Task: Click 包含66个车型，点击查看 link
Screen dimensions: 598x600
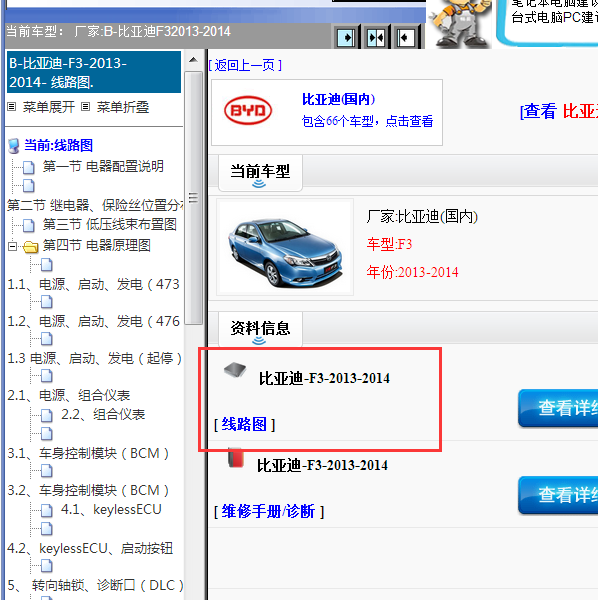Action: 367,121
